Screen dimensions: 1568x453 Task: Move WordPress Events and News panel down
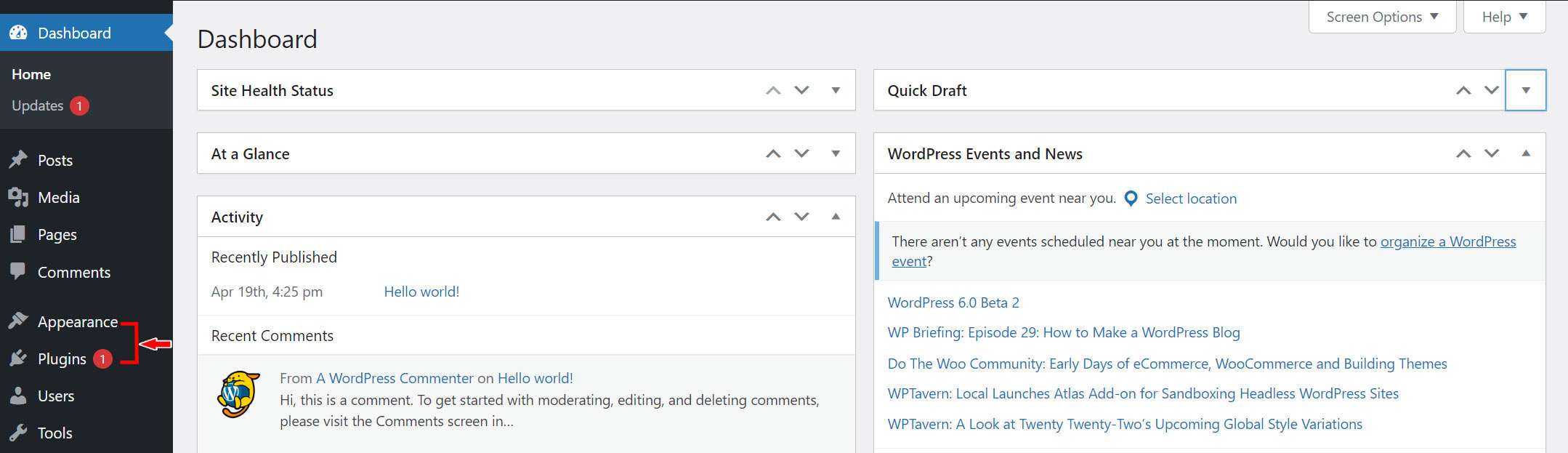[1492, 153]
